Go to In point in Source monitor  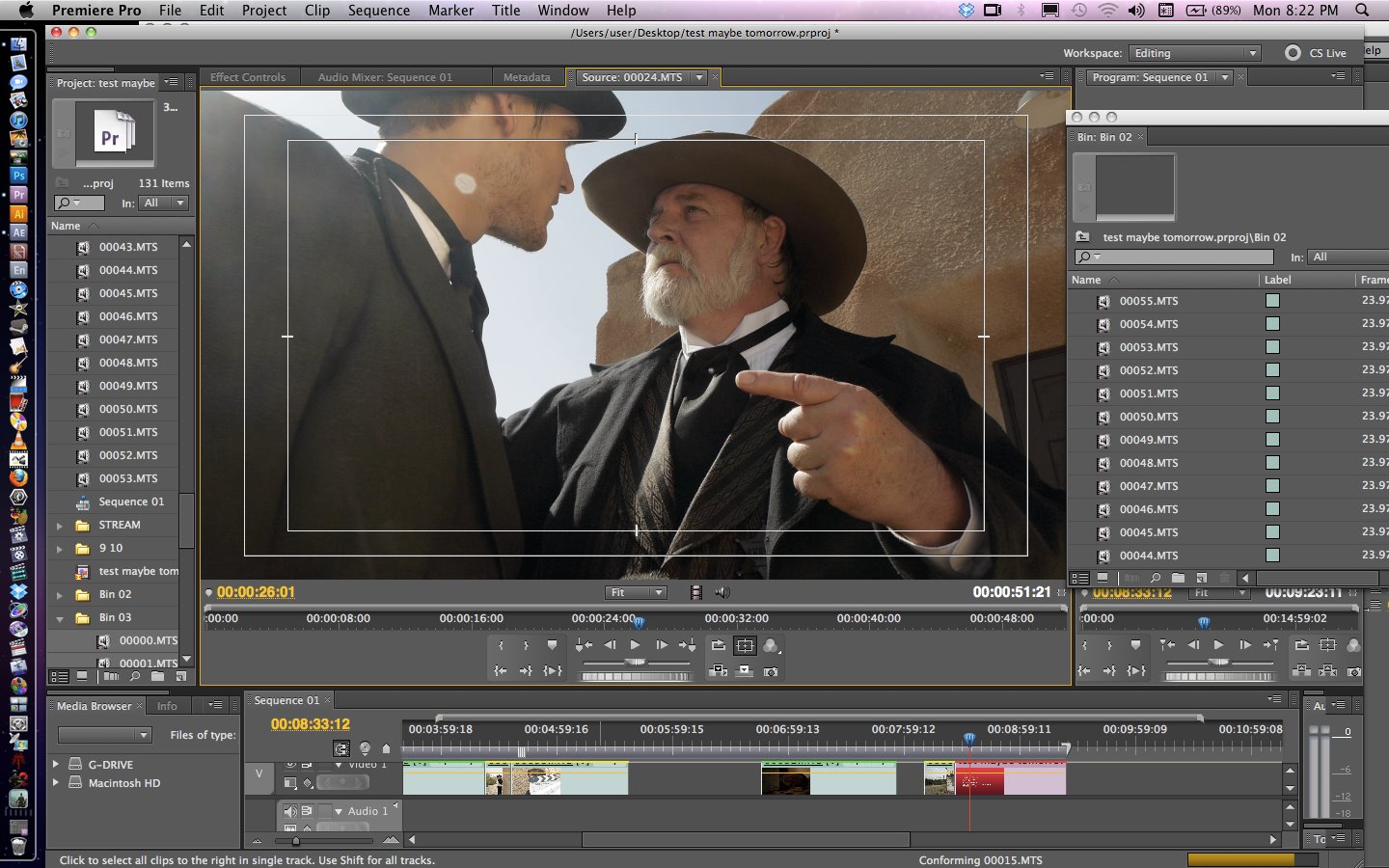tap(501, 670)
